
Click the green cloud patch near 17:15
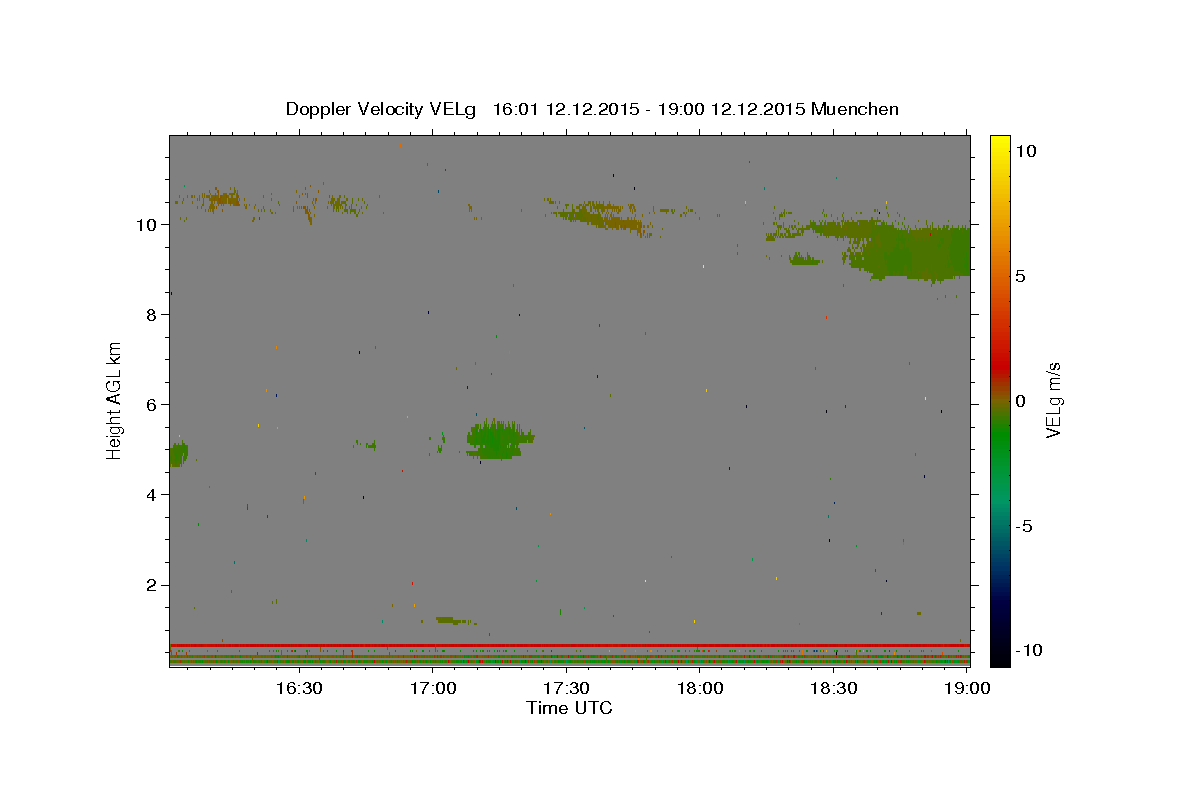[498, 438]
